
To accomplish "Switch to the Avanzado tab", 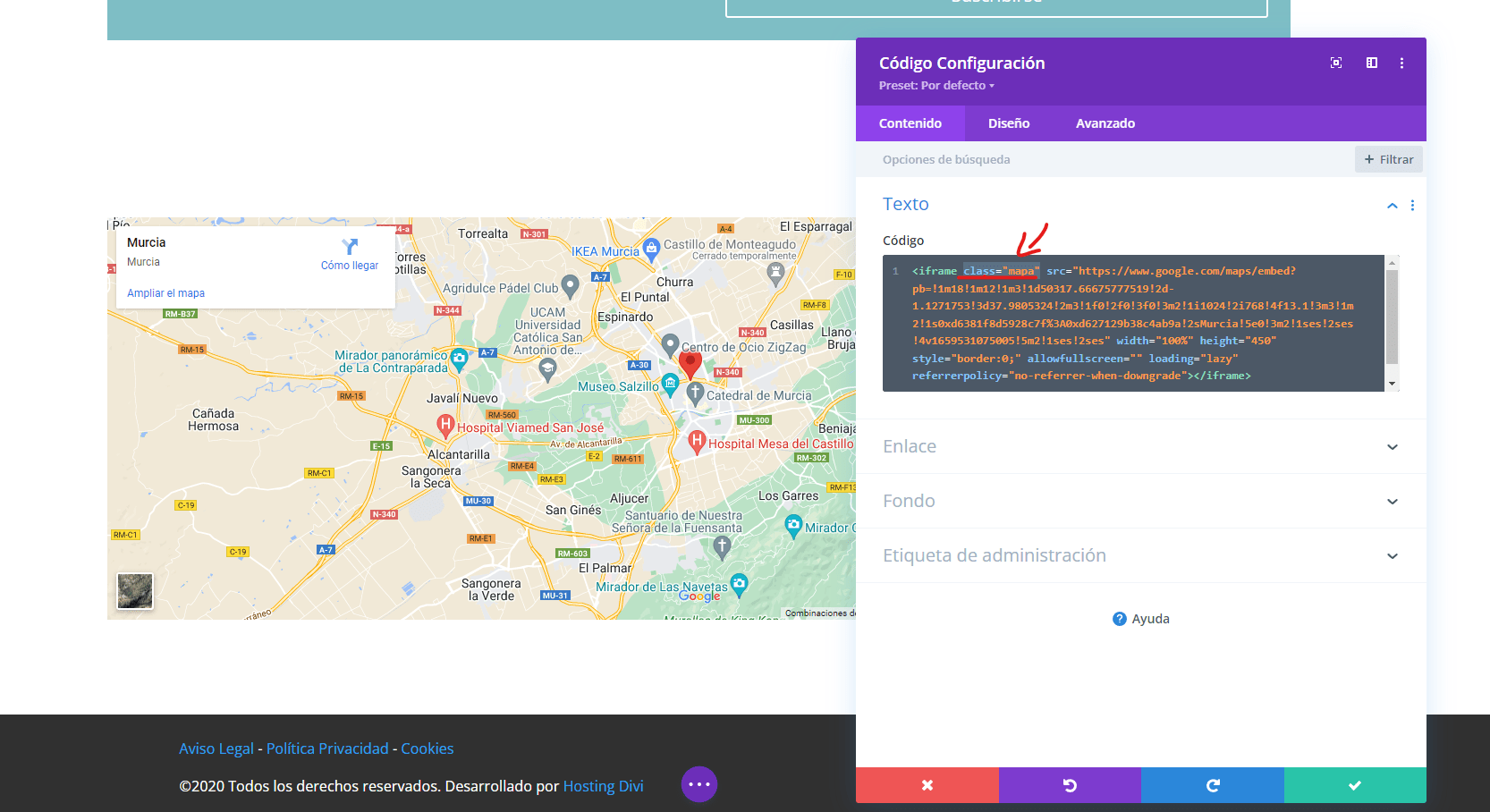I will click(1105, 123).
